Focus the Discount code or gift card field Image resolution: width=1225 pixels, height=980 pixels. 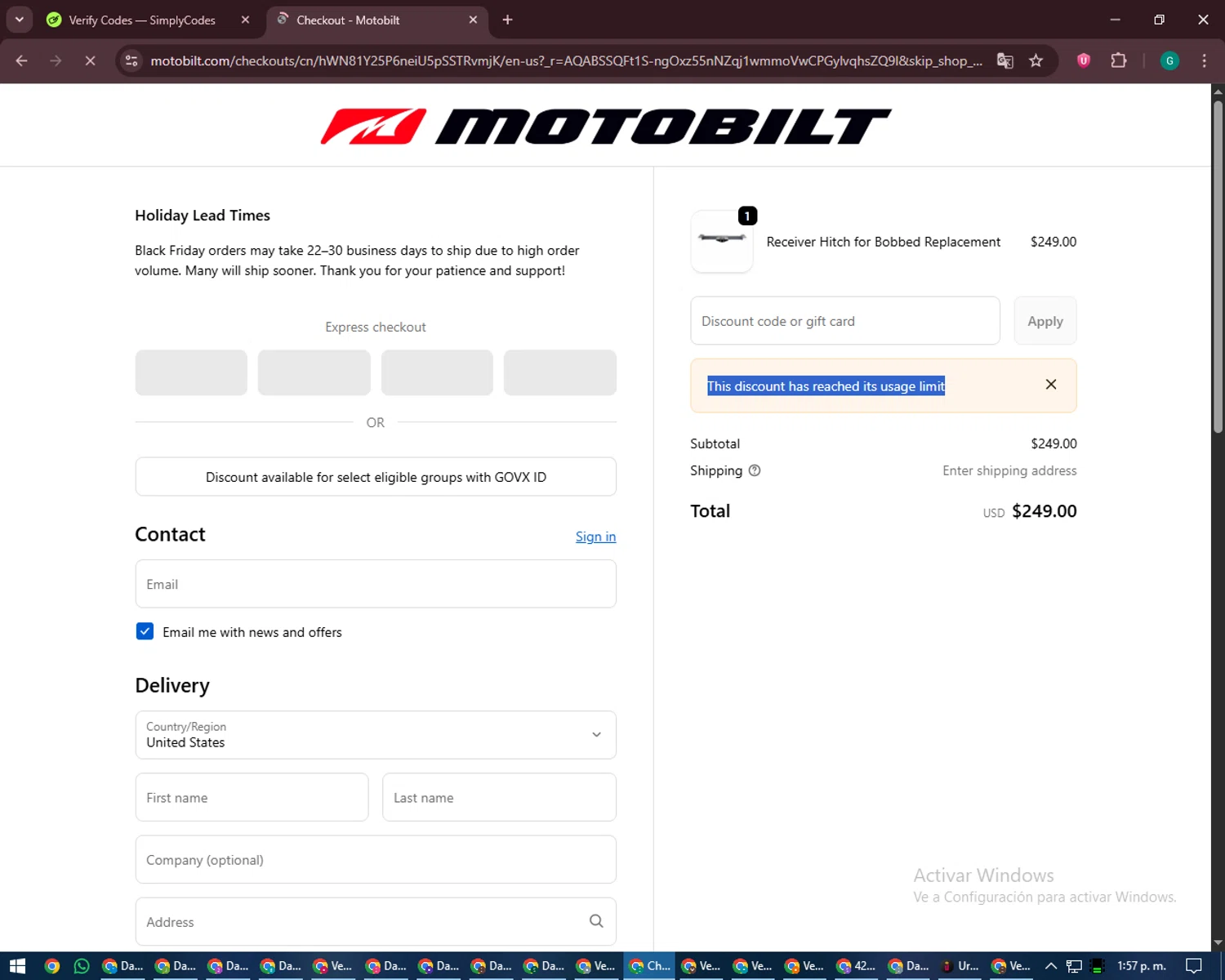click(845, 321)
